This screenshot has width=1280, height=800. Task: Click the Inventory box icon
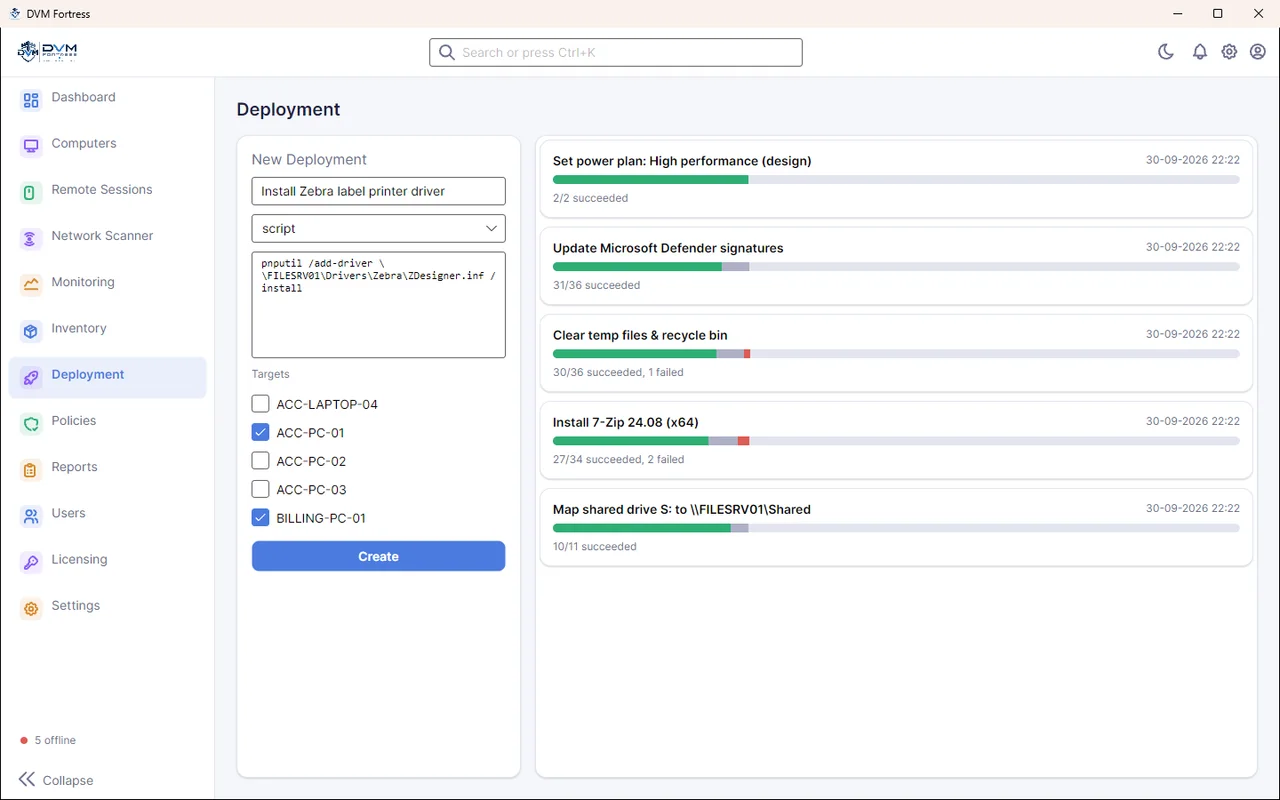(31, 330)
